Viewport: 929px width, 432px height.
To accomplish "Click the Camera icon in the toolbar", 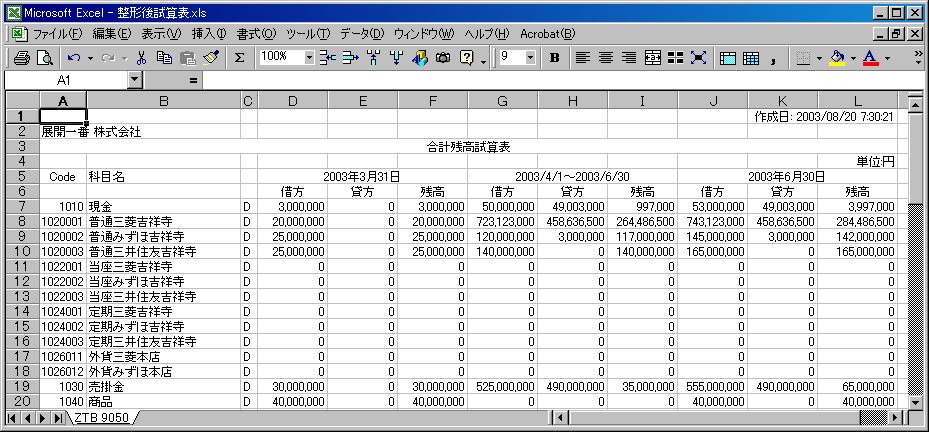I will (x=442, y=57).
